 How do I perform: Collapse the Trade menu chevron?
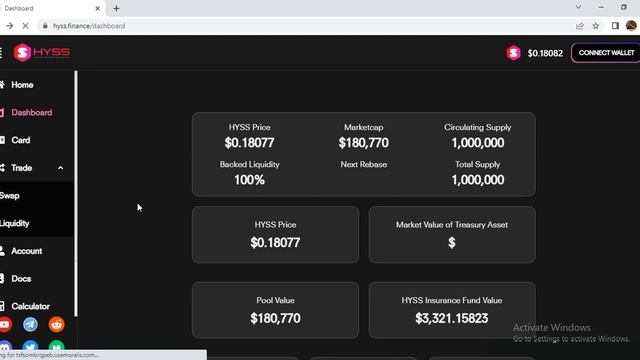[x=60, y=168]
